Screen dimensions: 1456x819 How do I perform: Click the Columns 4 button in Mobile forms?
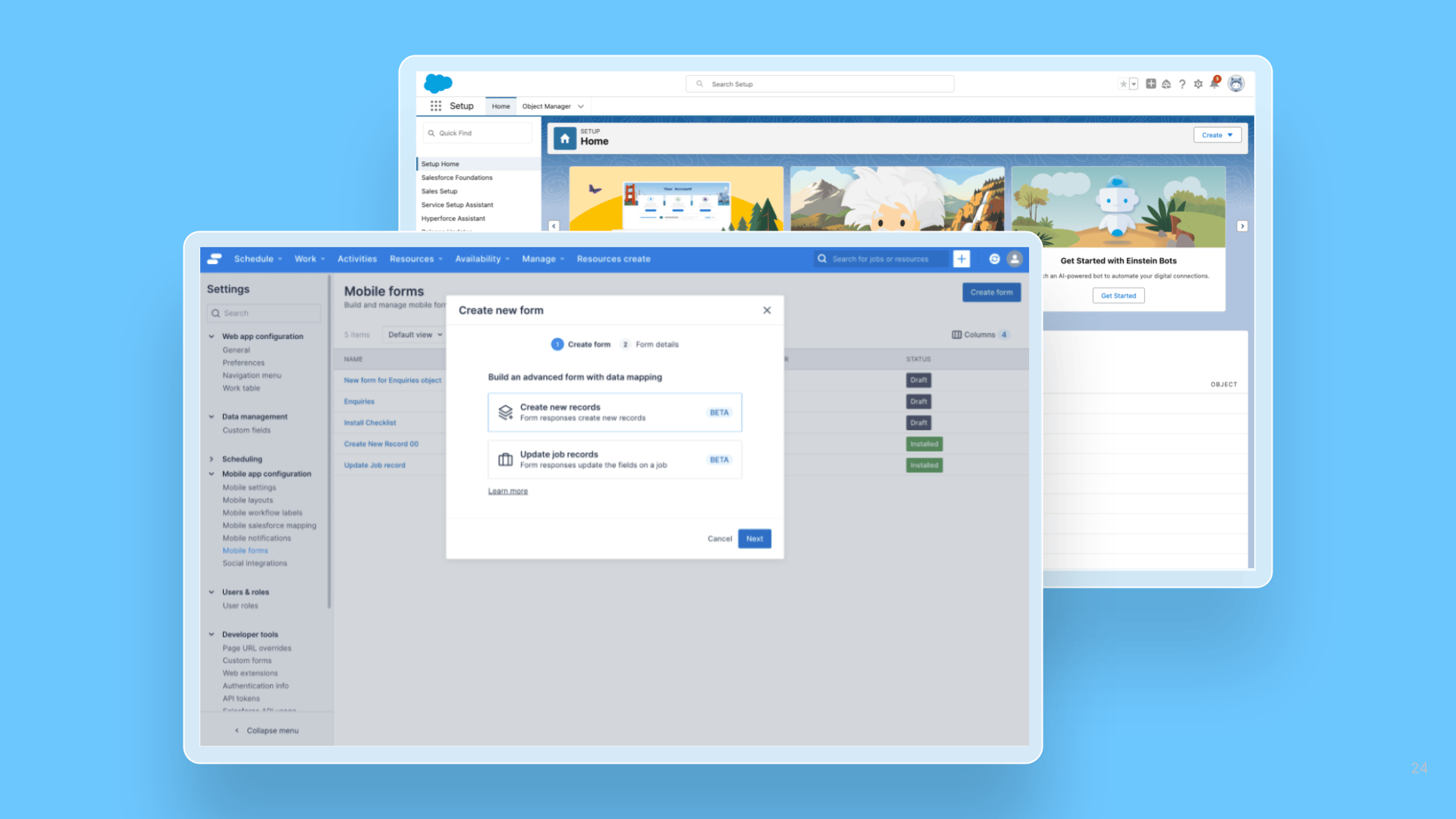pos(980,334)
